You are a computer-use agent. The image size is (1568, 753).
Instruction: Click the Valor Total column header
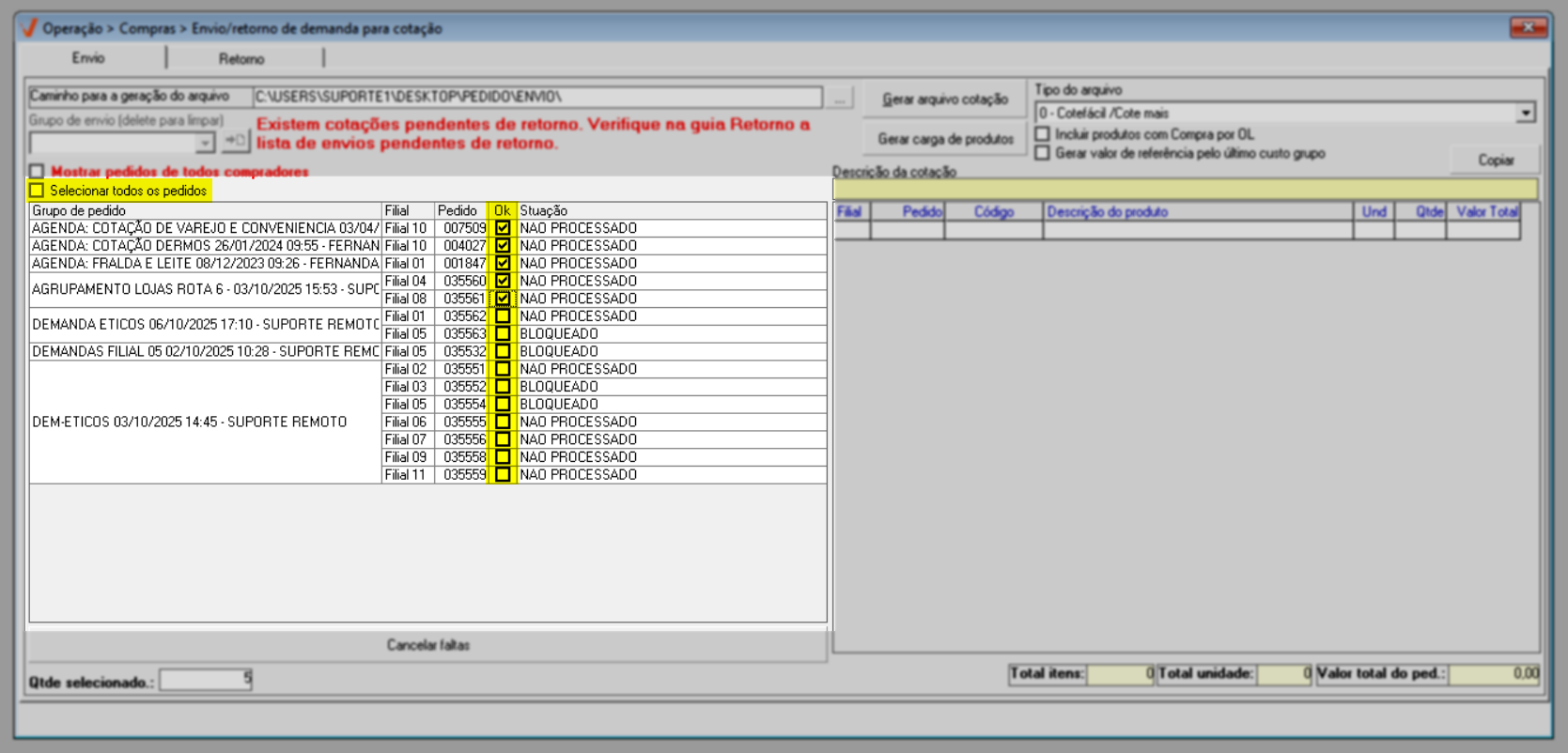click(1483, 212)
